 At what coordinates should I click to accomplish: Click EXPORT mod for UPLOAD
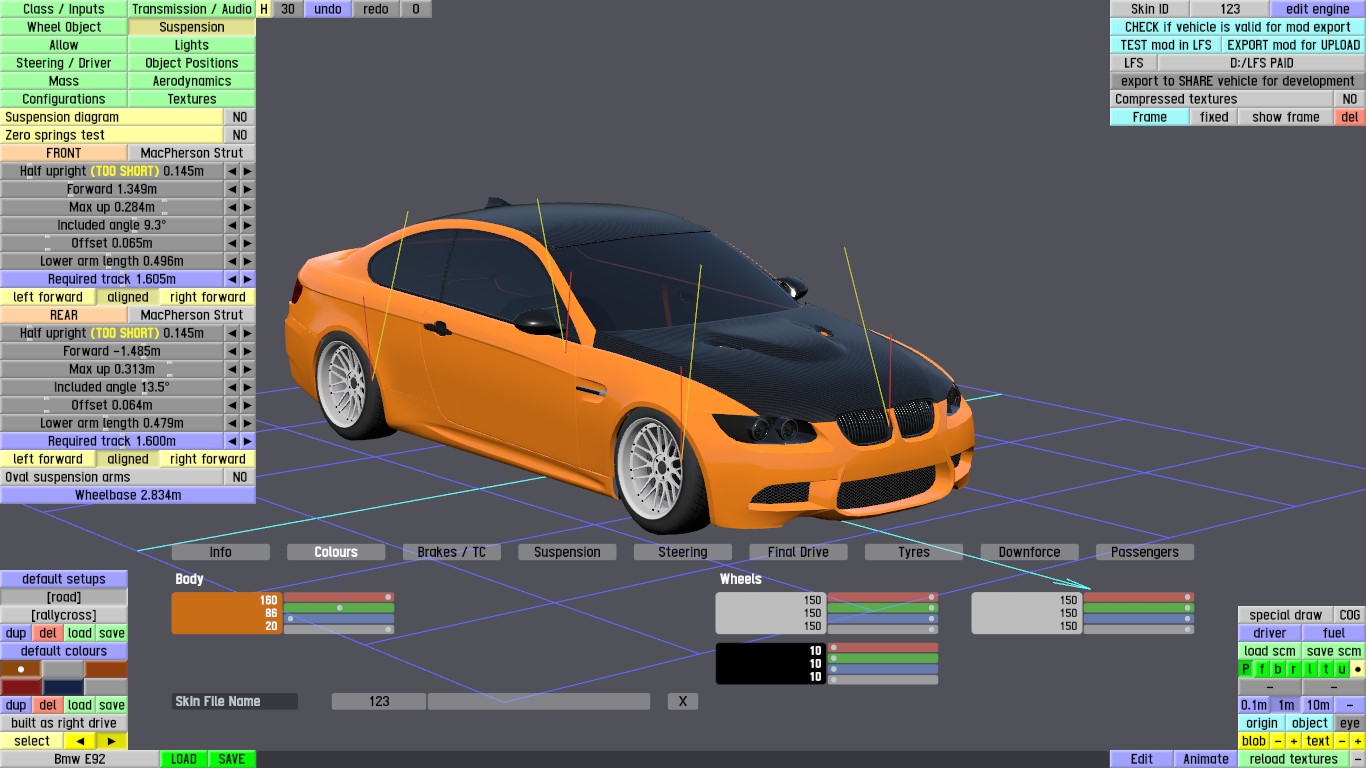(1294, 45)
